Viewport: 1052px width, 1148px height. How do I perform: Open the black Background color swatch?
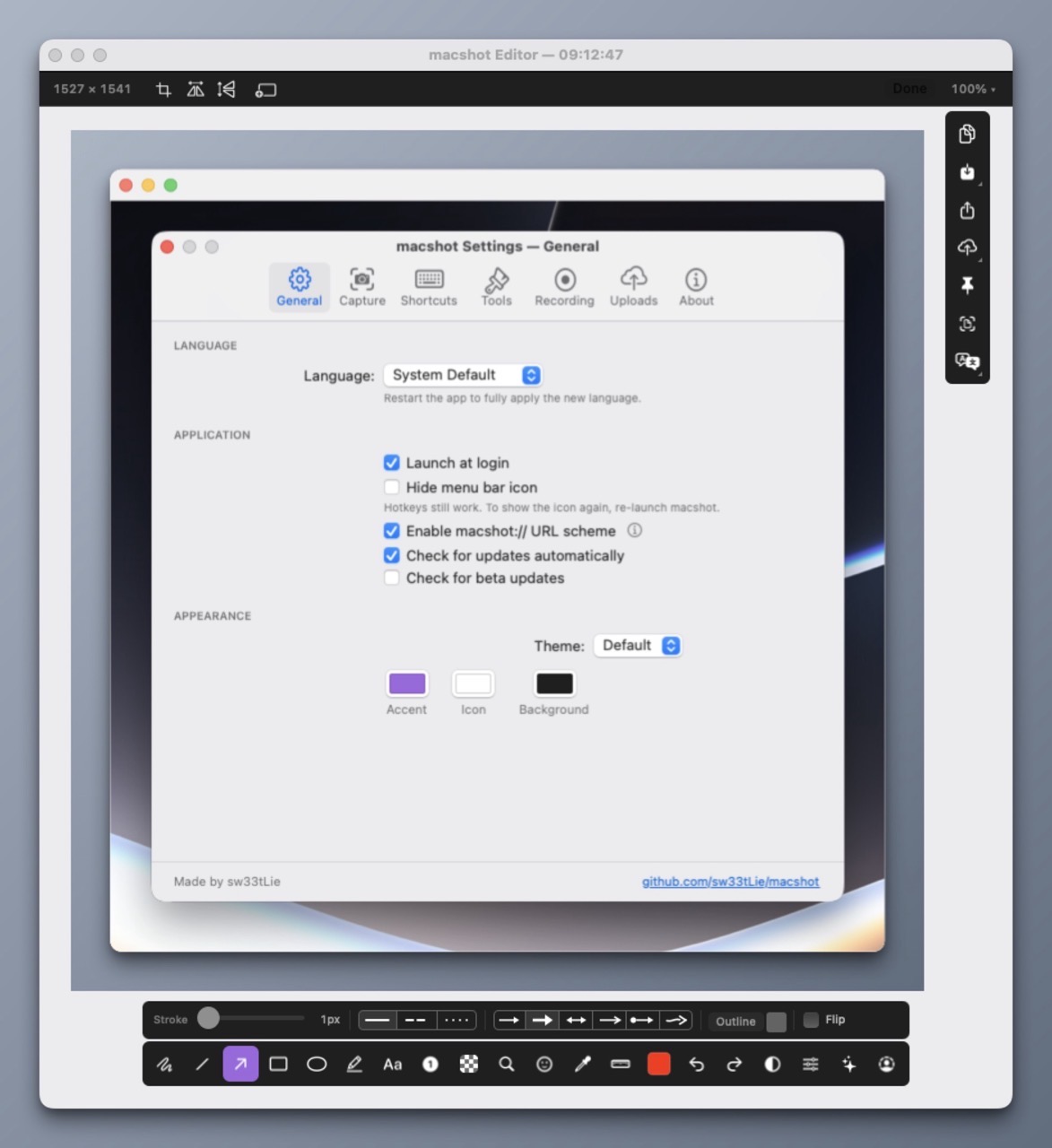(x=554, y=684)
